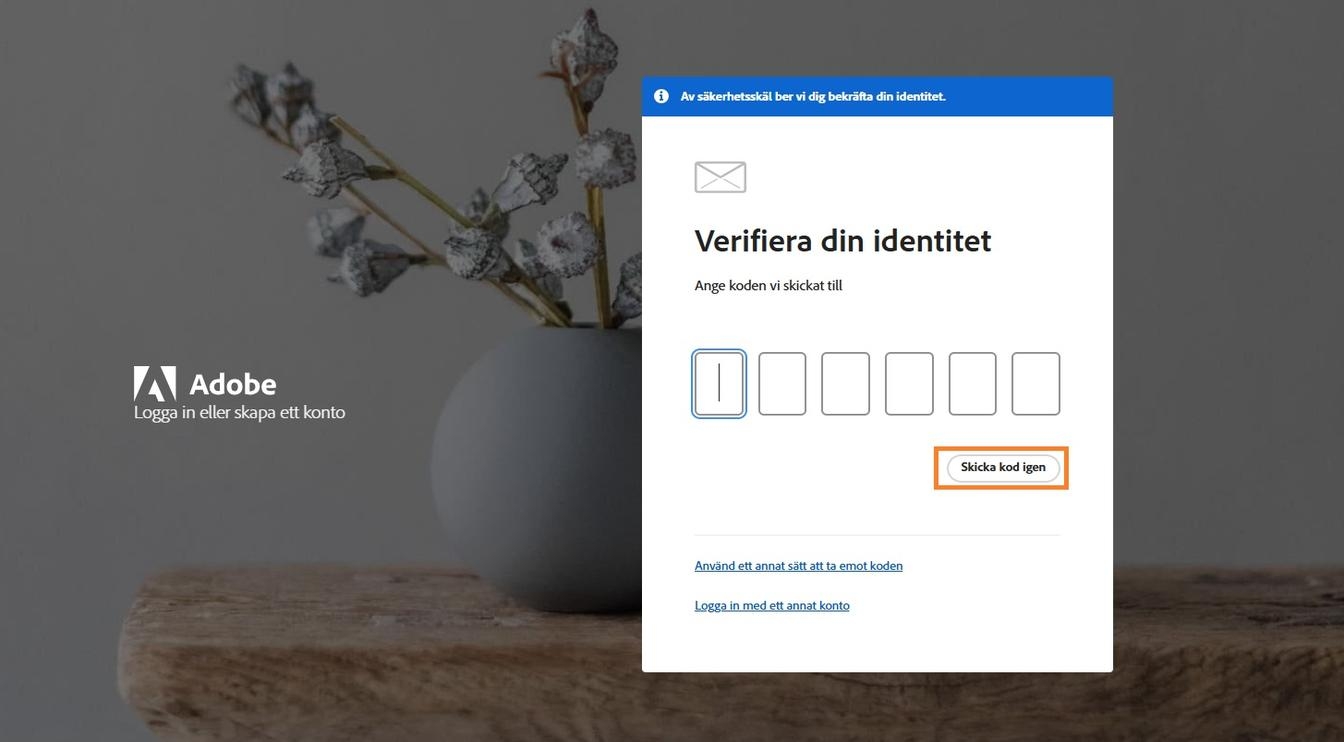Click the fifth verification code box

(972, 383)
